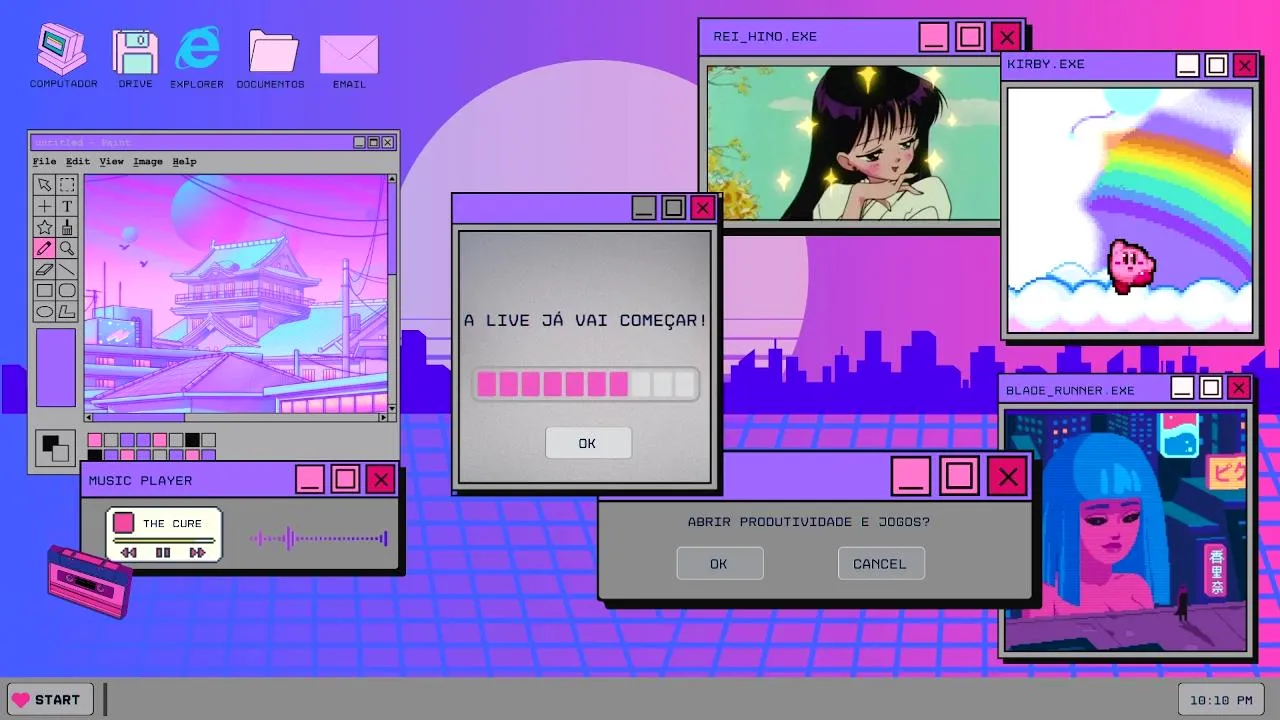
Task: Select the eraser tool in Paint
Action: 44,269
